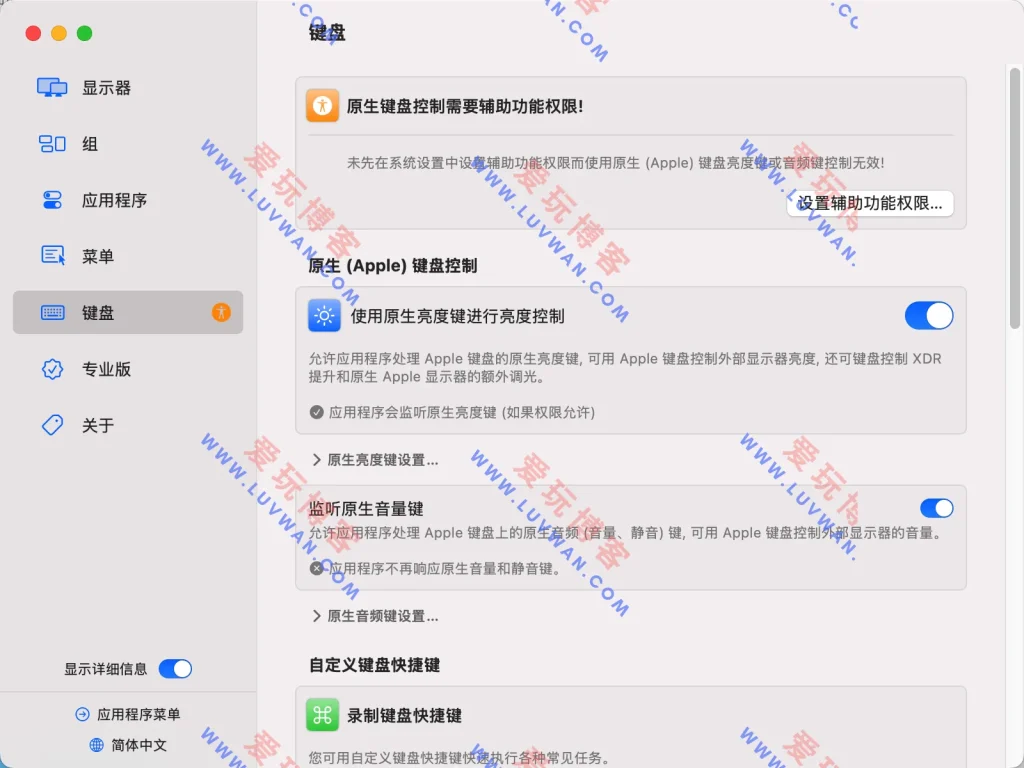Turn off 显示详细信息
The width and height of the screenshot is (1024, 768).
click(x=175, y=669)
